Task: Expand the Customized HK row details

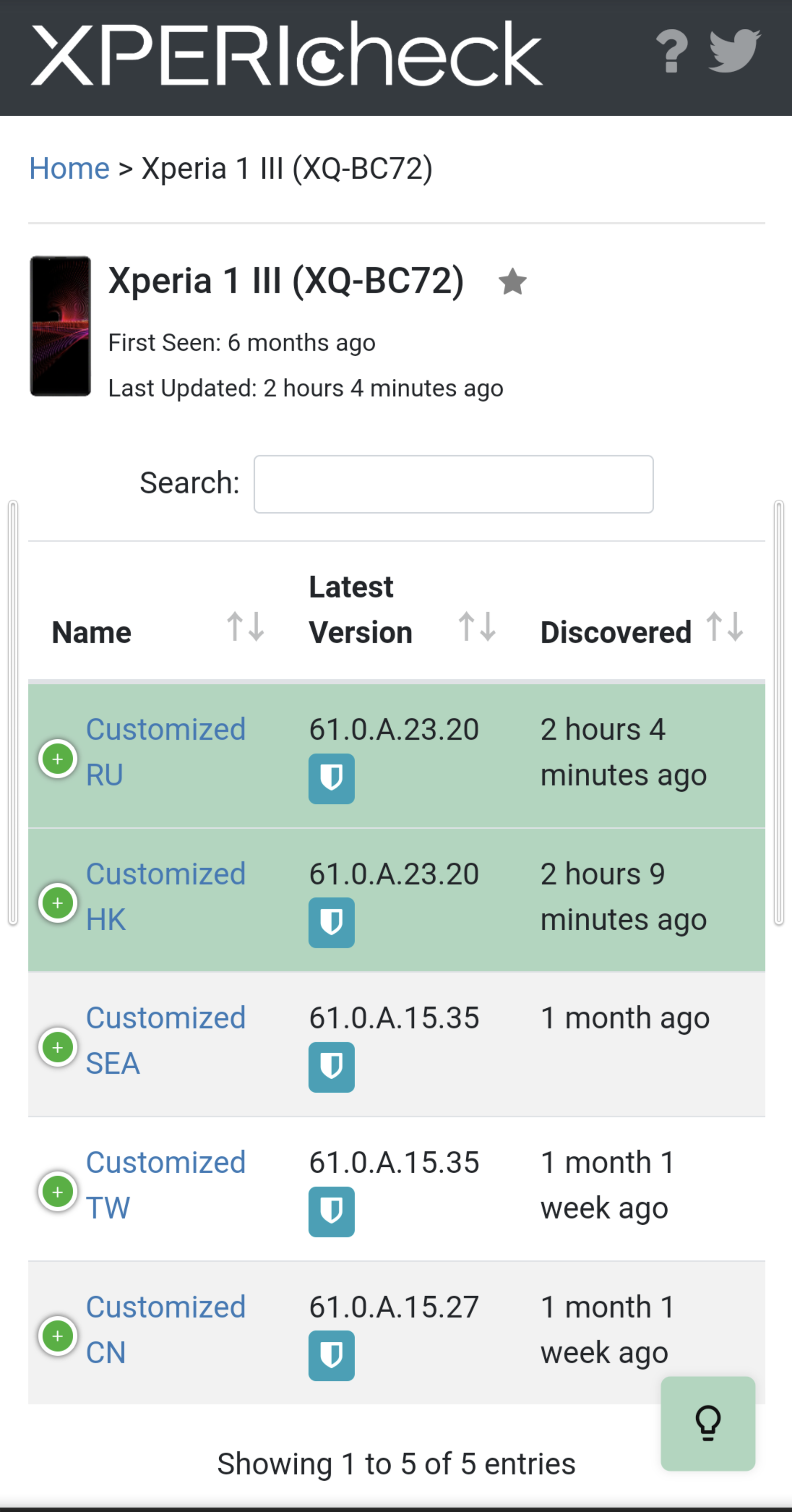Action: coord(57,903)
